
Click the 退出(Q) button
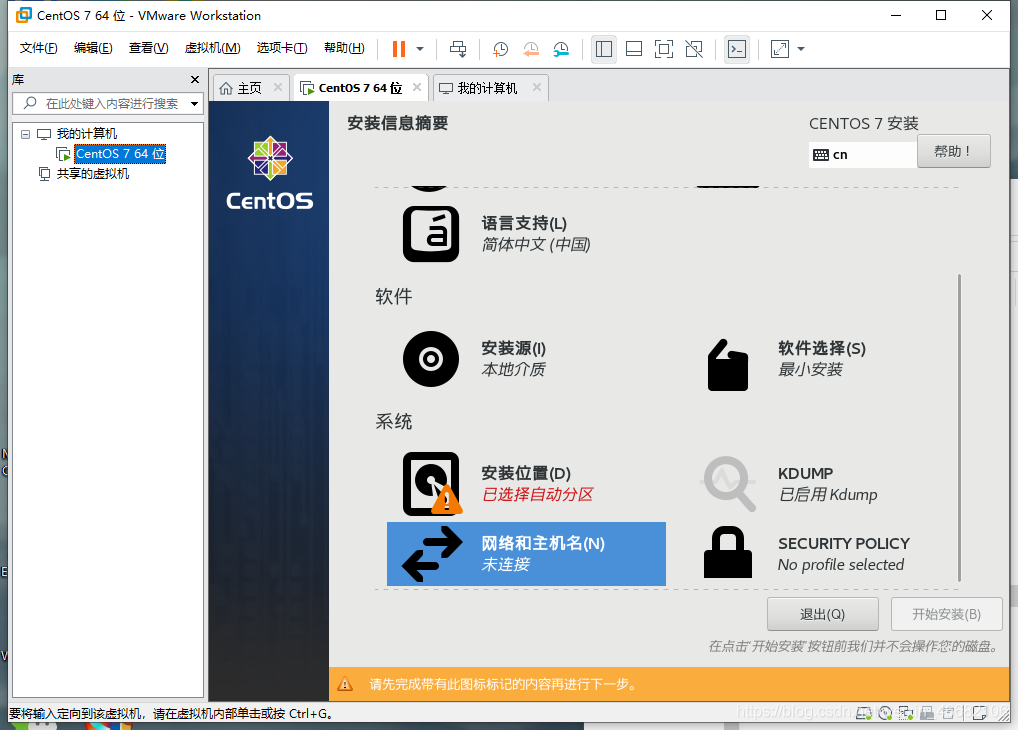coord(823,614)
